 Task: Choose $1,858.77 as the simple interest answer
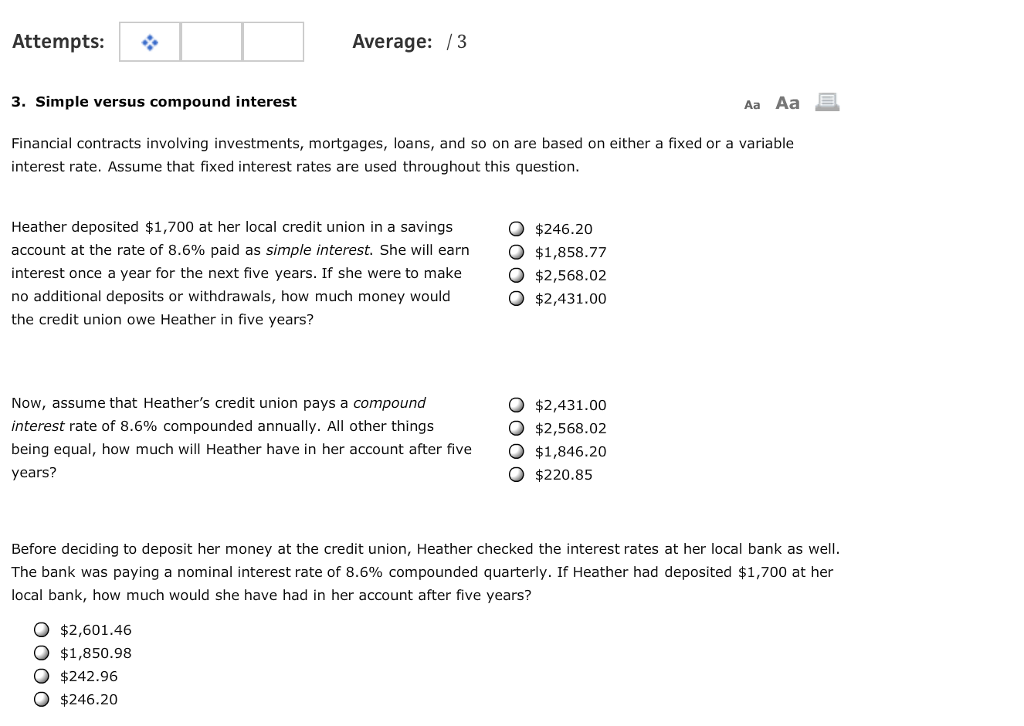516,252
